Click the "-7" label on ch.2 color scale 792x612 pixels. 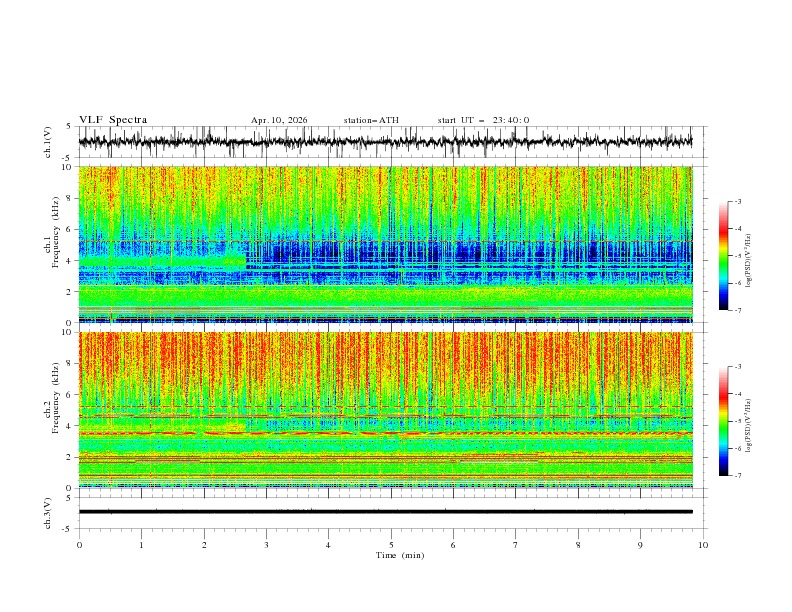(737, 476)
